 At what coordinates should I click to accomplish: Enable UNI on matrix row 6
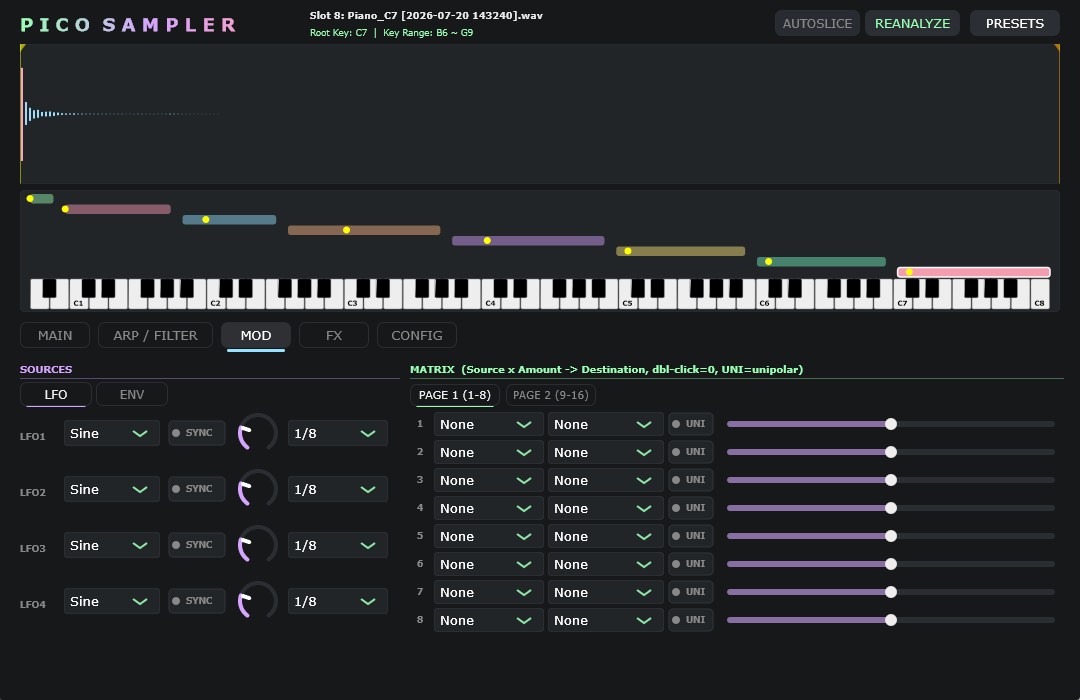pyautogui.click(x=690, y=564)
